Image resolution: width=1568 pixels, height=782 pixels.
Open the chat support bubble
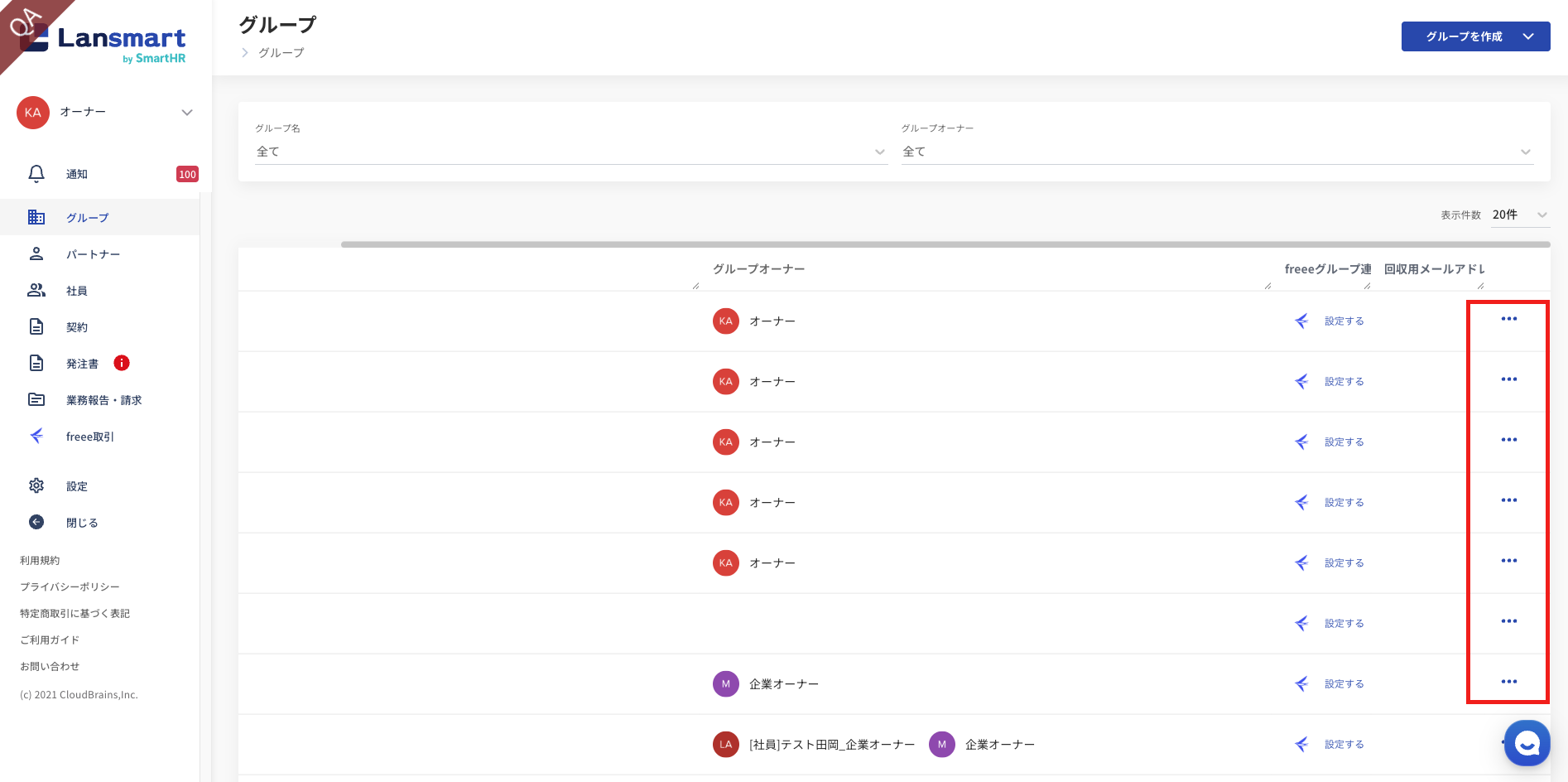(1527, 743)
